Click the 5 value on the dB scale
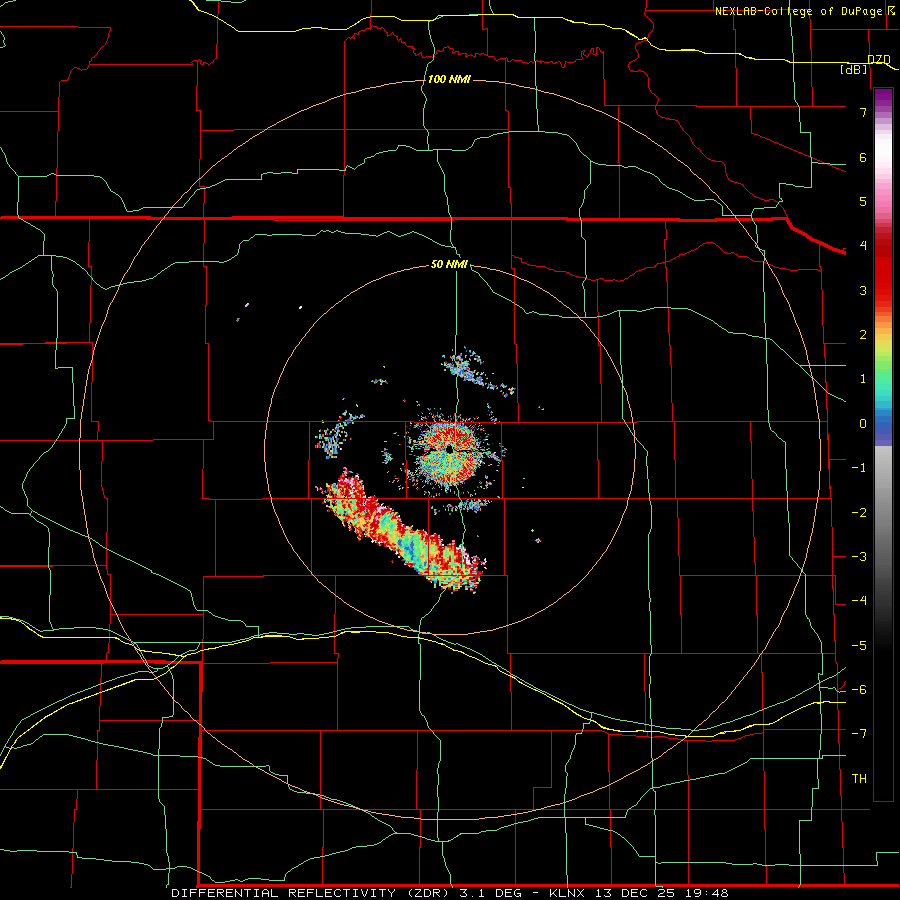Screen dimensions: 900x900 click(863, 201)
